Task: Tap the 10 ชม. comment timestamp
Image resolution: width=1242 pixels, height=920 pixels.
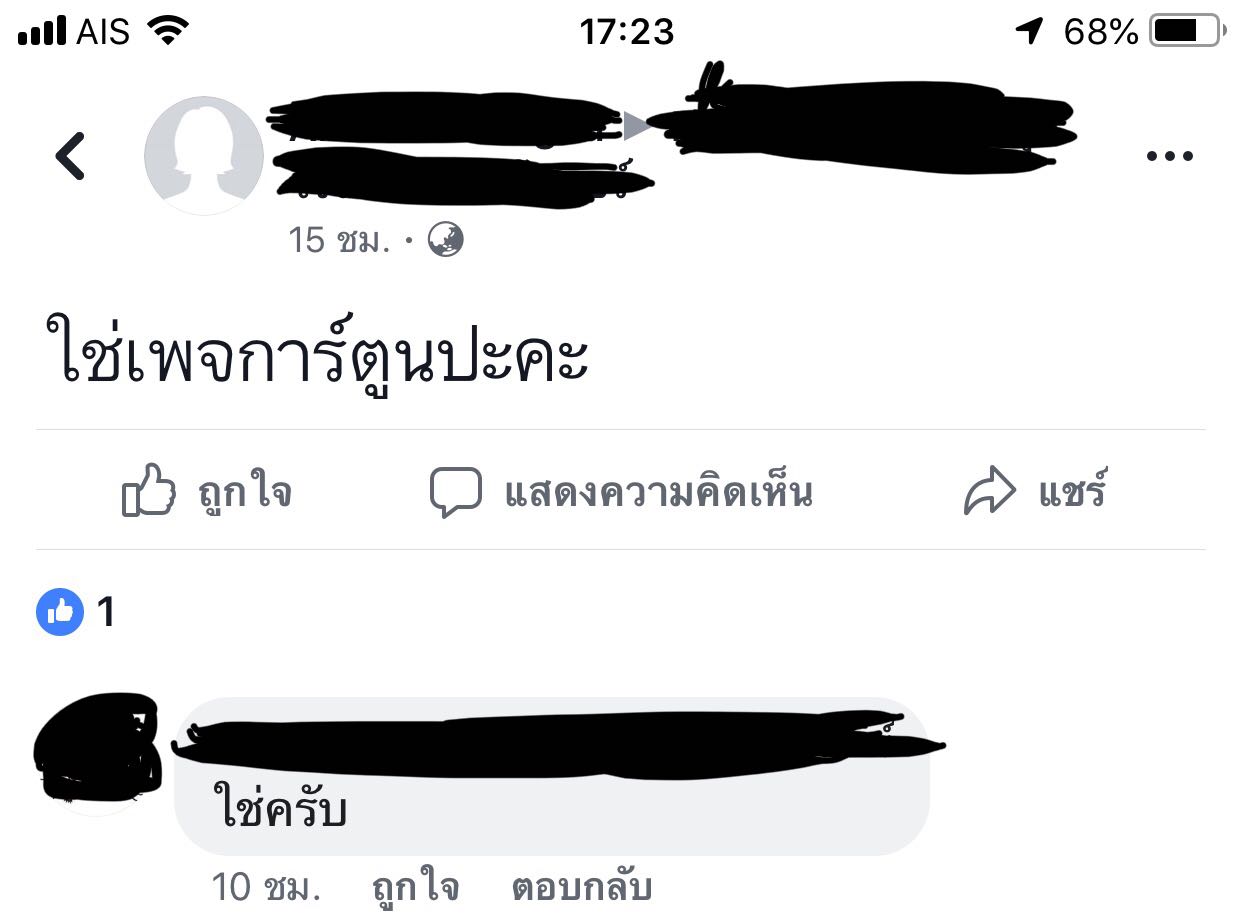Action: [x=266, y=887]
